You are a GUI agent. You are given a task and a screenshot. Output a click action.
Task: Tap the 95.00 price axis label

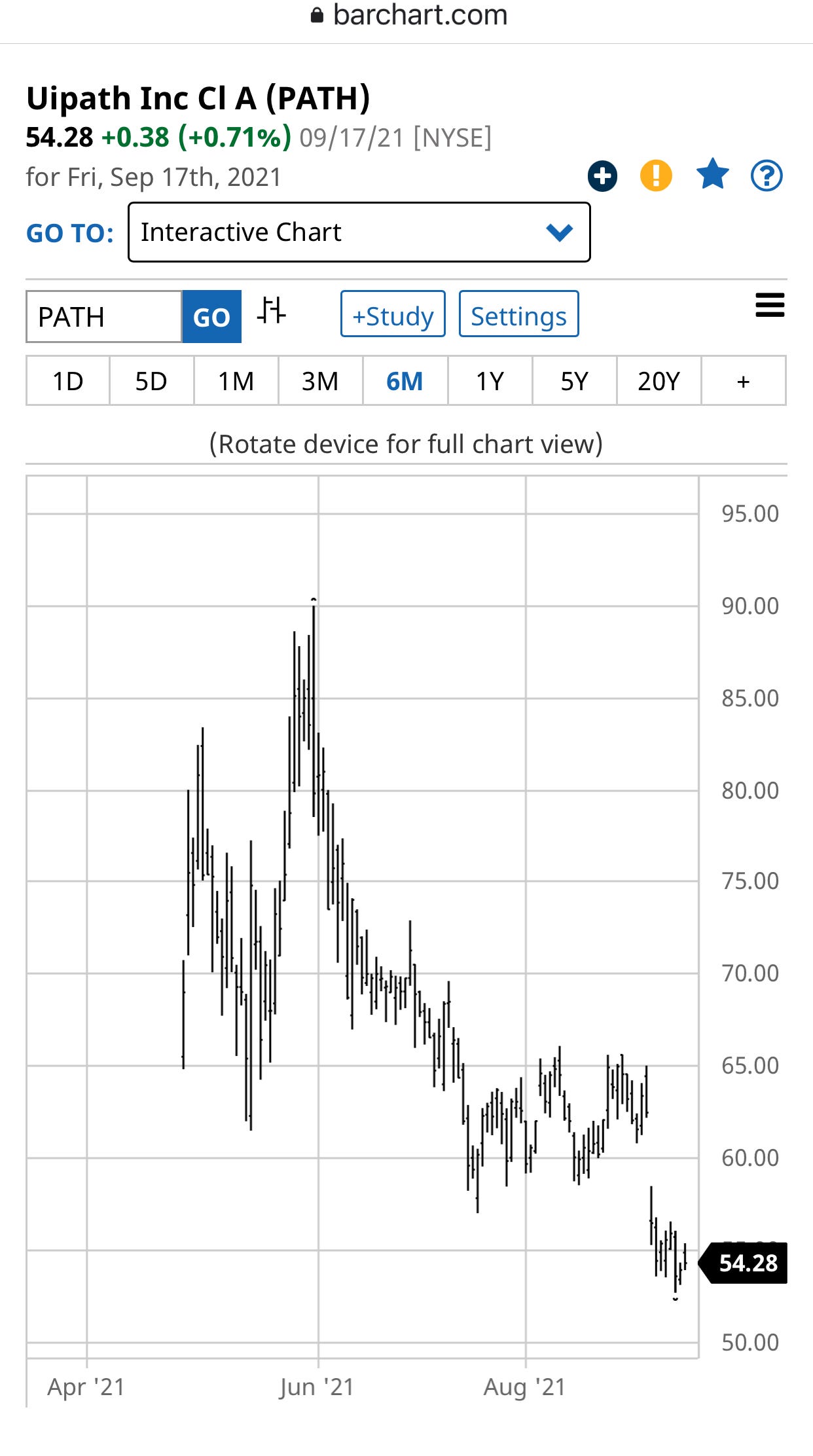[750, 514]
